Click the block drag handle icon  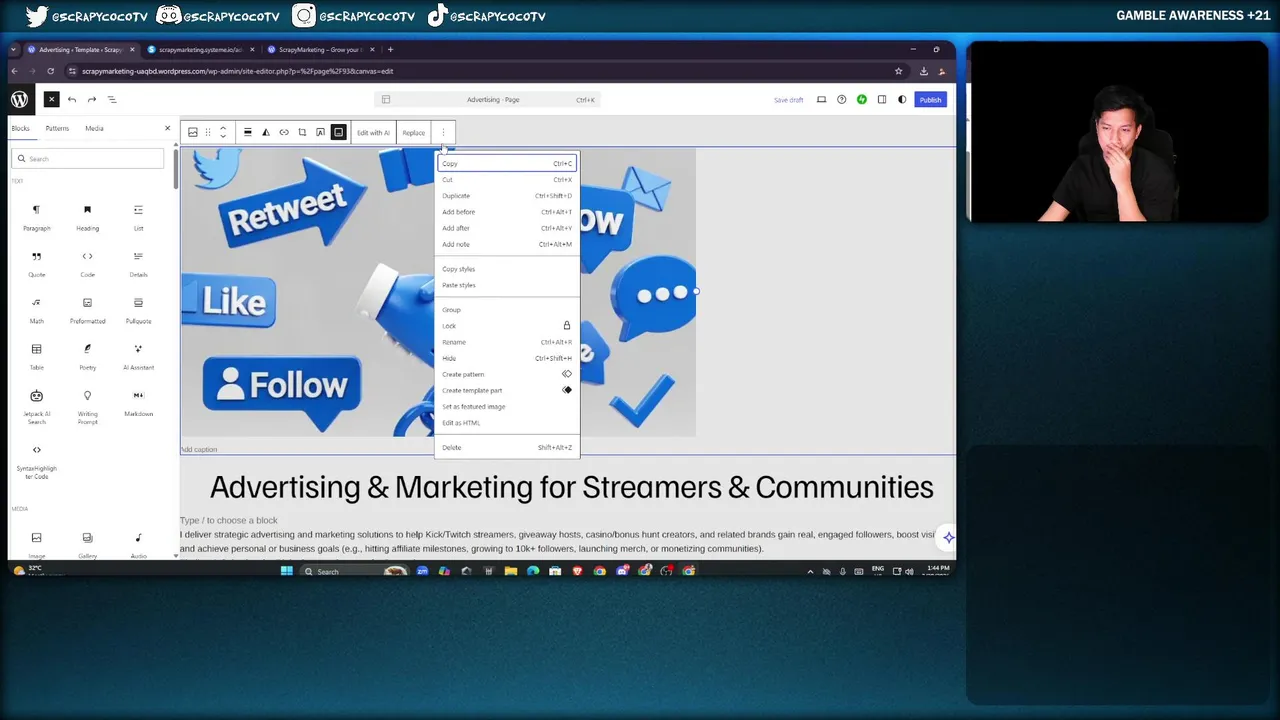pyautogui.click(x=208, y=132)
